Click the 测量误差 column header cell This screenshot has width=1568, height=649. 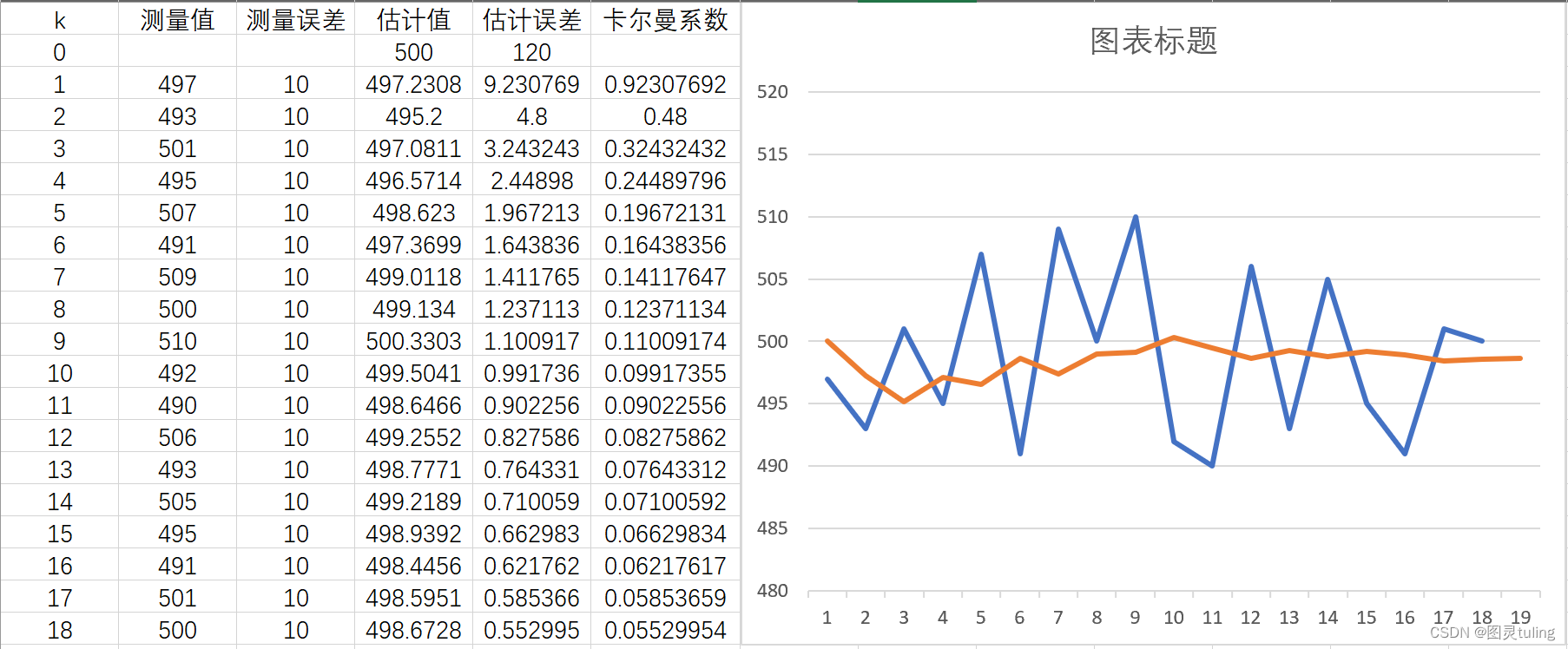295,19
